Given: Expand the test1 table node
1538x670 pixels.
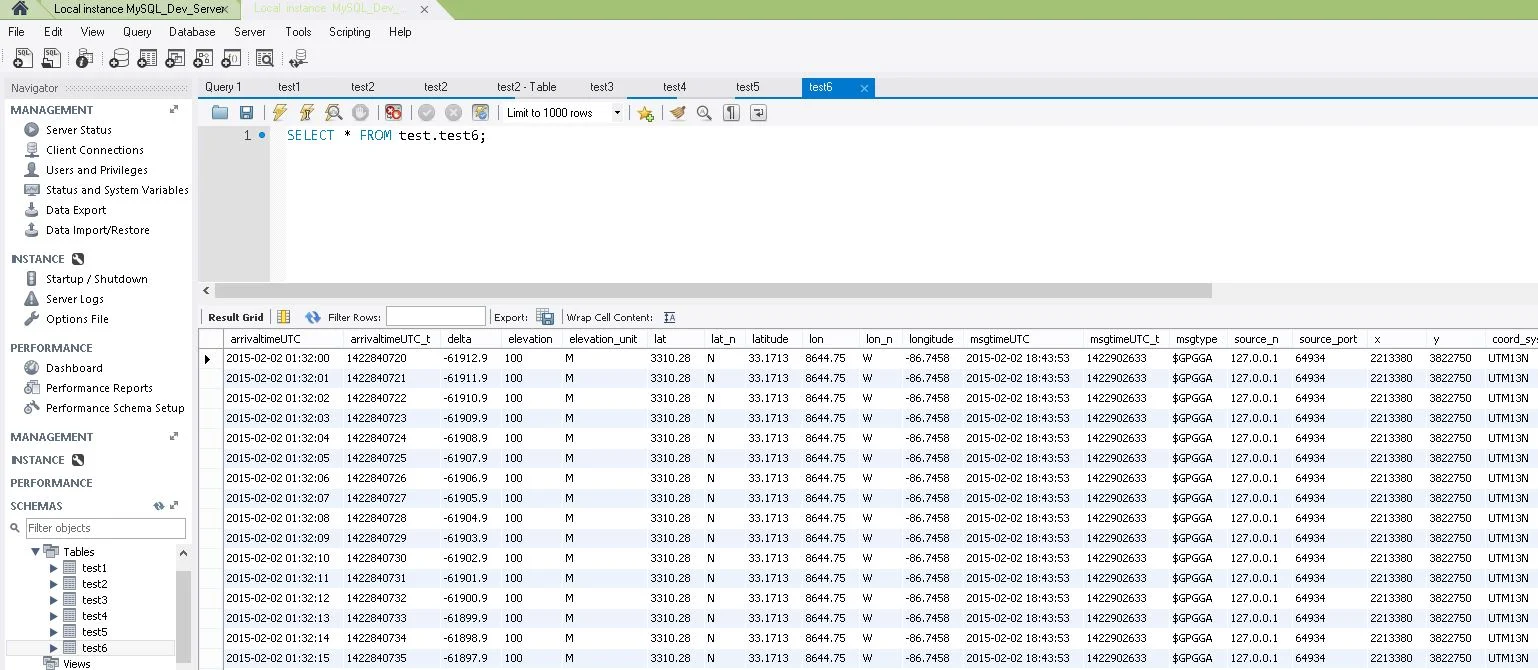Looking at the screenshot, I should coord(54,568).
